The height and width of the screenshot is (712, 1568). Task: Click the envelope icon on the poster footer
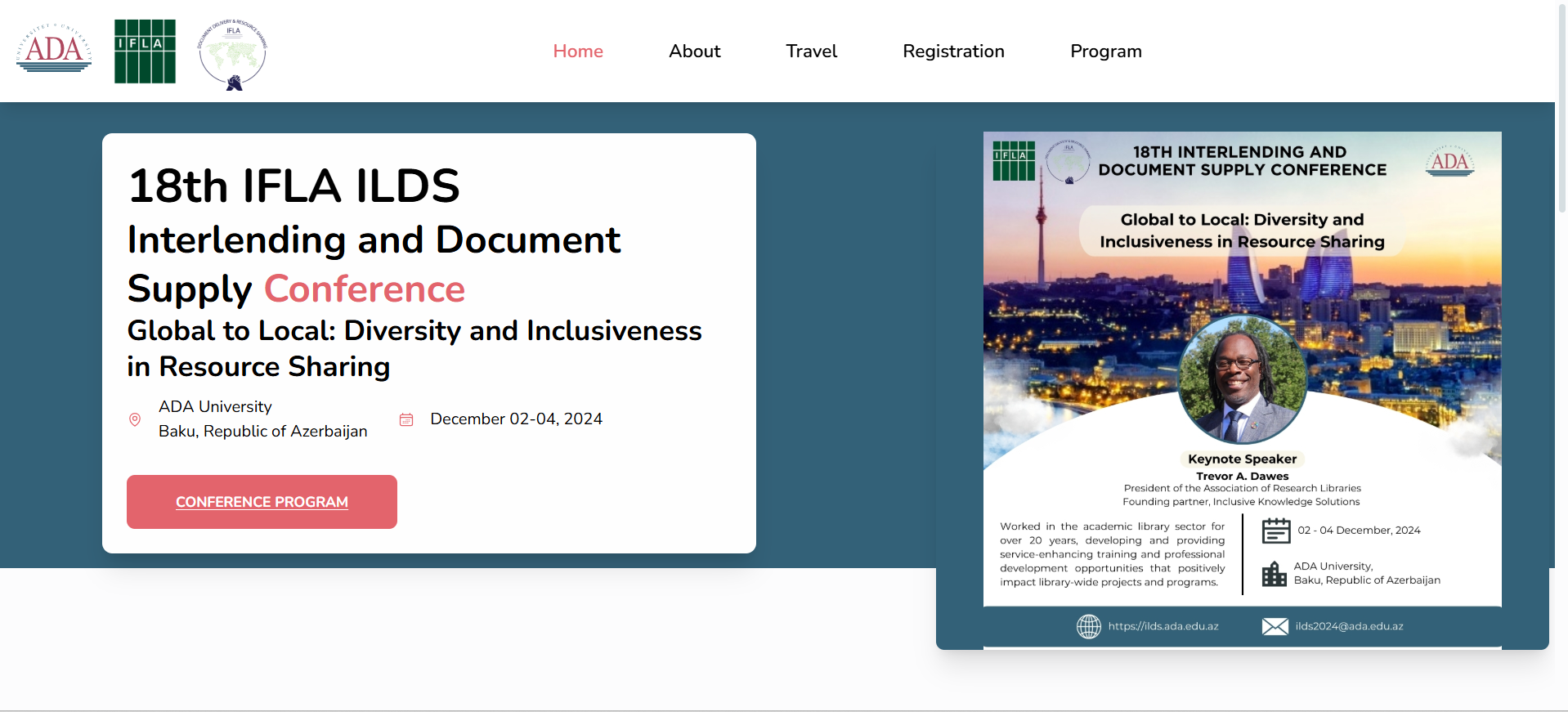1275,626
